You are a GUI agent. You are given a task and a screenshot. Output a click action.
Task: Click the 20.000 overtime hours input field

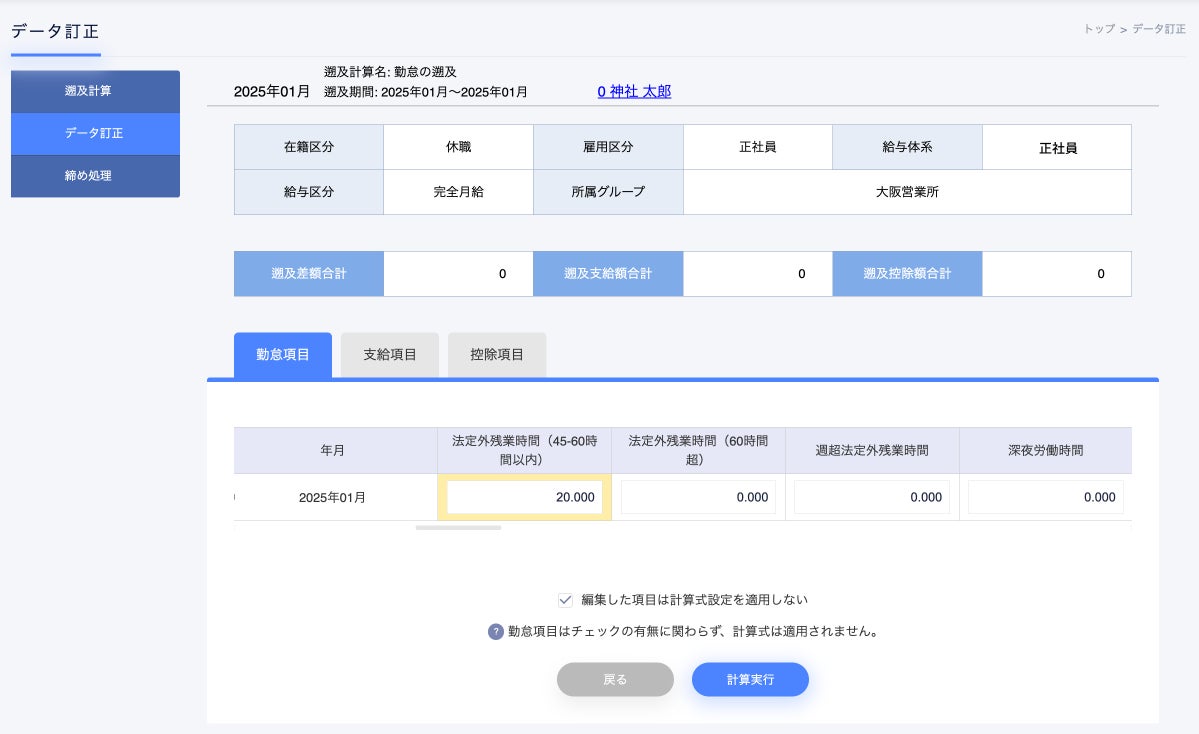click(x=524, y=497)
